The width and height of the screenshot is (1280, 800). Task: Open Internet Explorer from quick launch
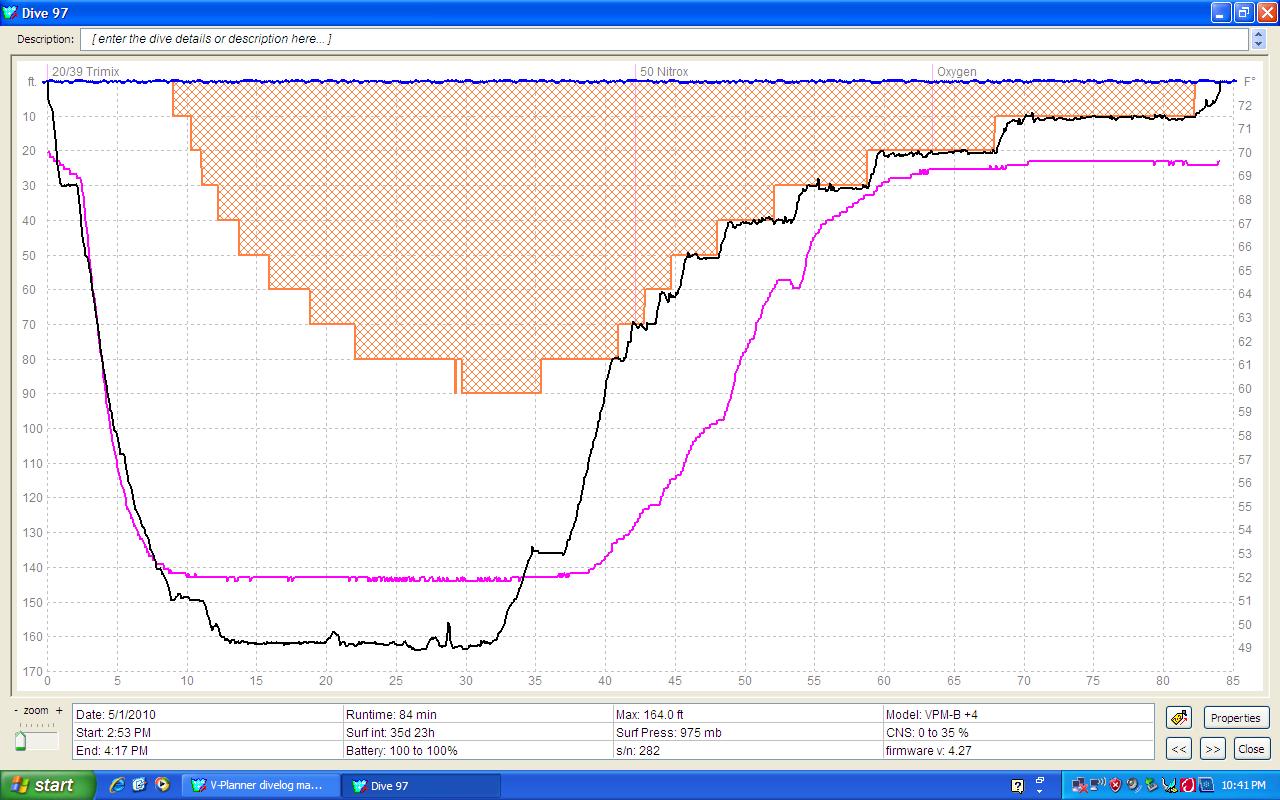pos(117,785)
